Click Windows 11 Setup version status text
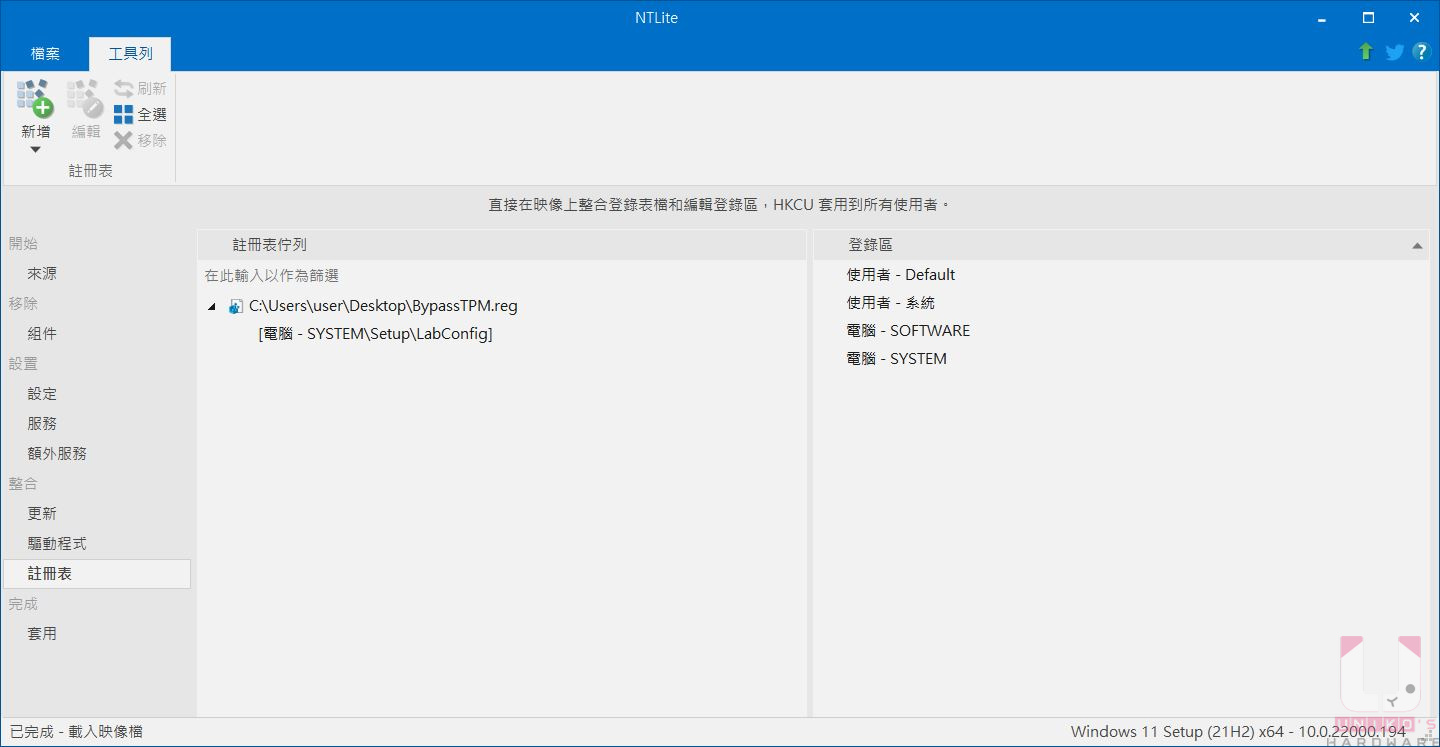1440x747 pixels. click(x=1238, y=732)
